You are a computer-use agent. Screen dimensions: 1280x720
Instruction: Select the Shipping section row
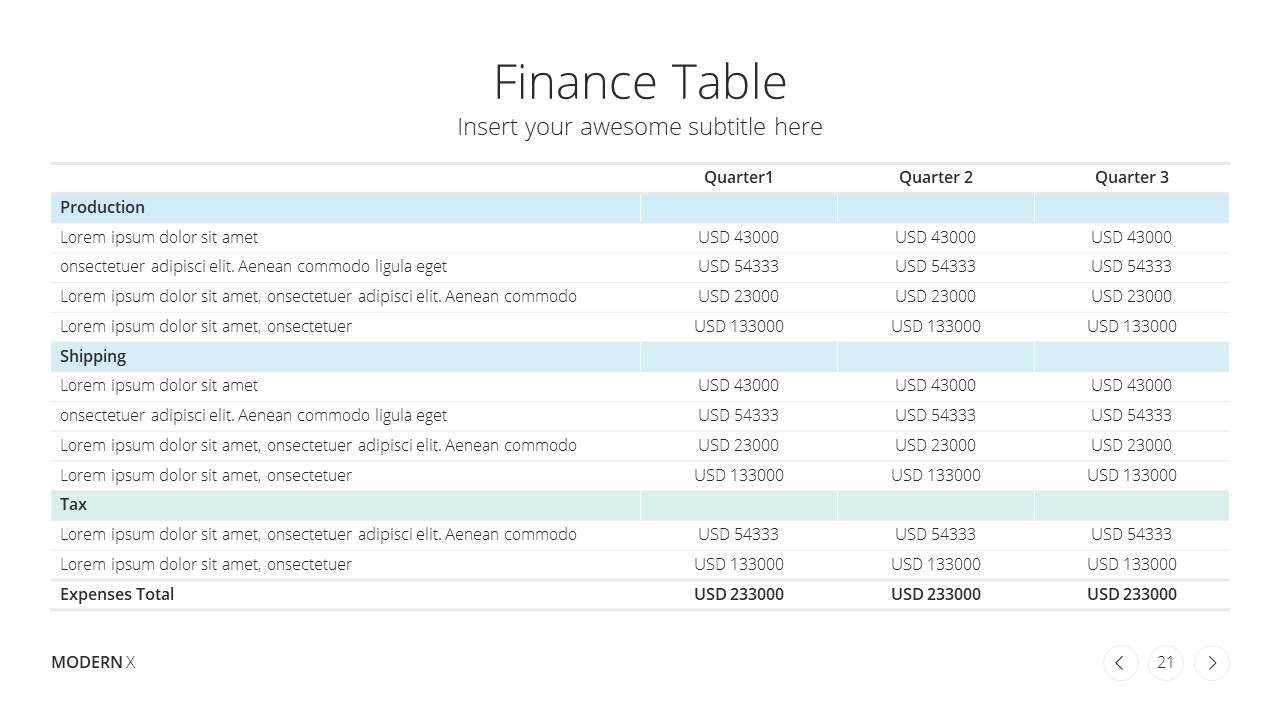click(640, 357)
